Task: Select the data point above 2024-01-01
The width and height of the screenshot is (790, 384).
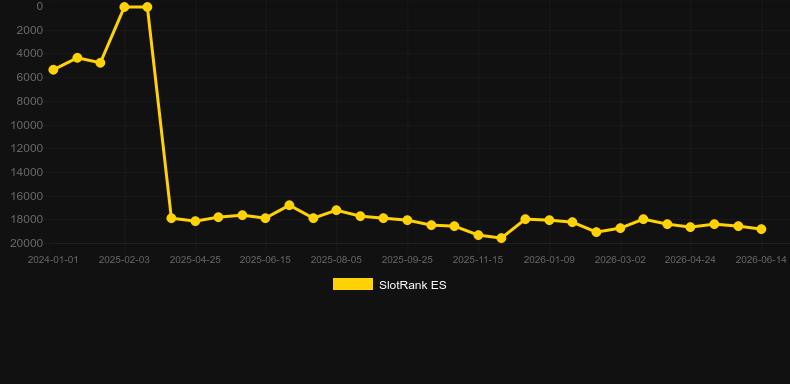Action: pos(53,70)
